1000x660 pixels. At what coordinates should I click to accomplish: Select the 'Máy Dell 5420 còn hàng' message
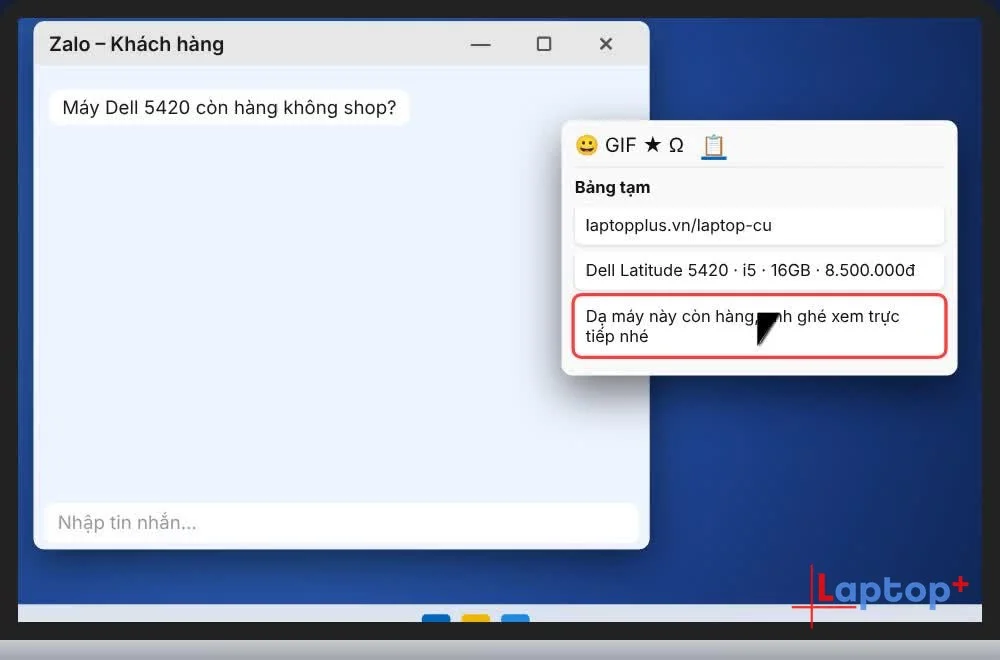(229, 108)
